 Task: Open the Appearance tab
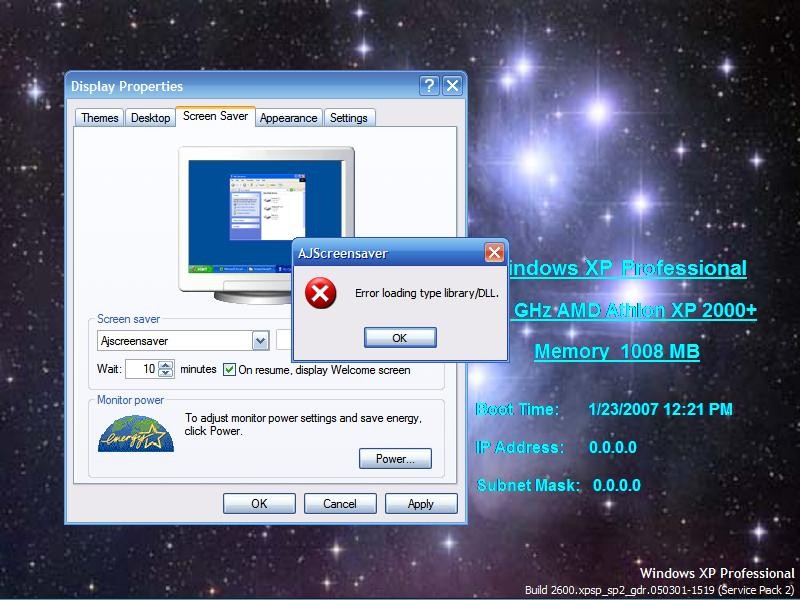tap(288, 118)
